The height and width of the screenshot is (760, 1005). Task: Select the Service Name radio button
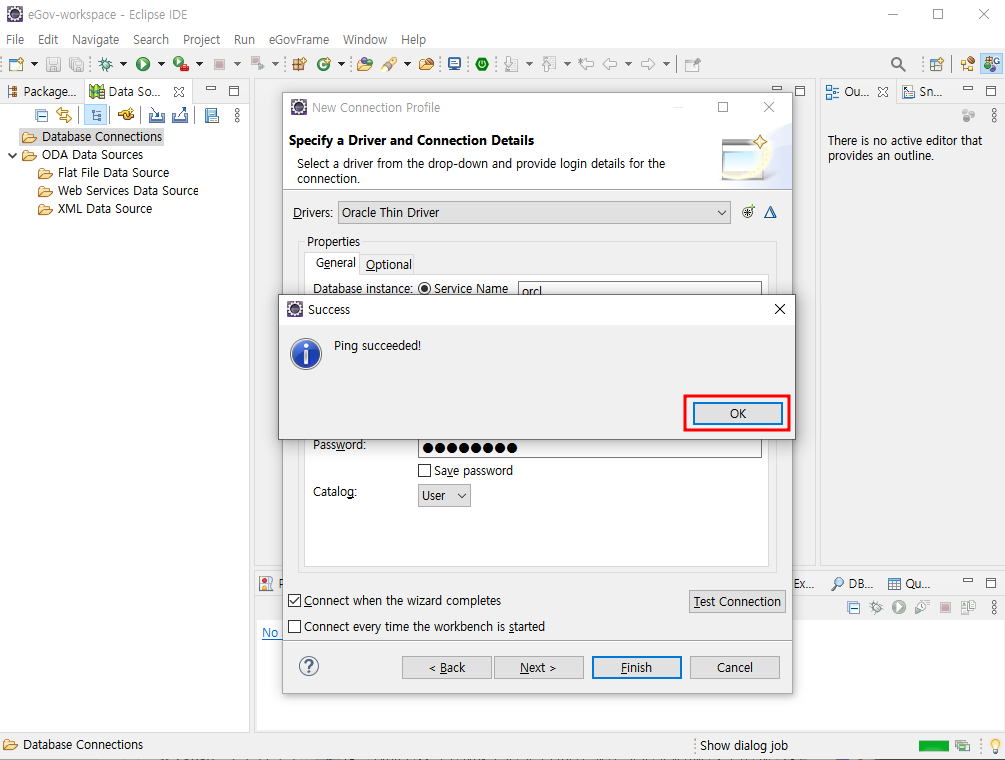point(424,288)
